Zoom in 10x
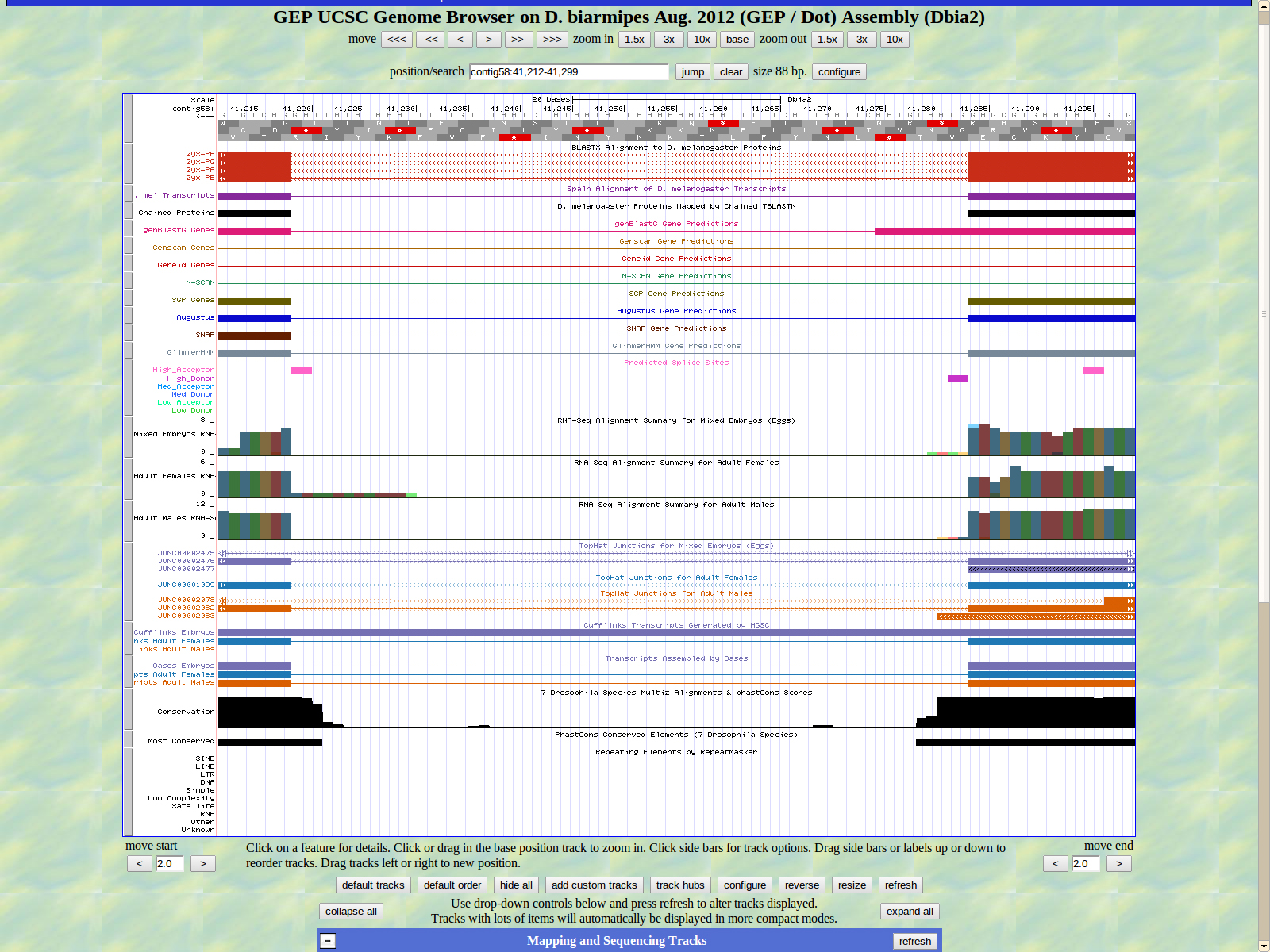This screenshot has height=952, width=1270. (702, 40)
